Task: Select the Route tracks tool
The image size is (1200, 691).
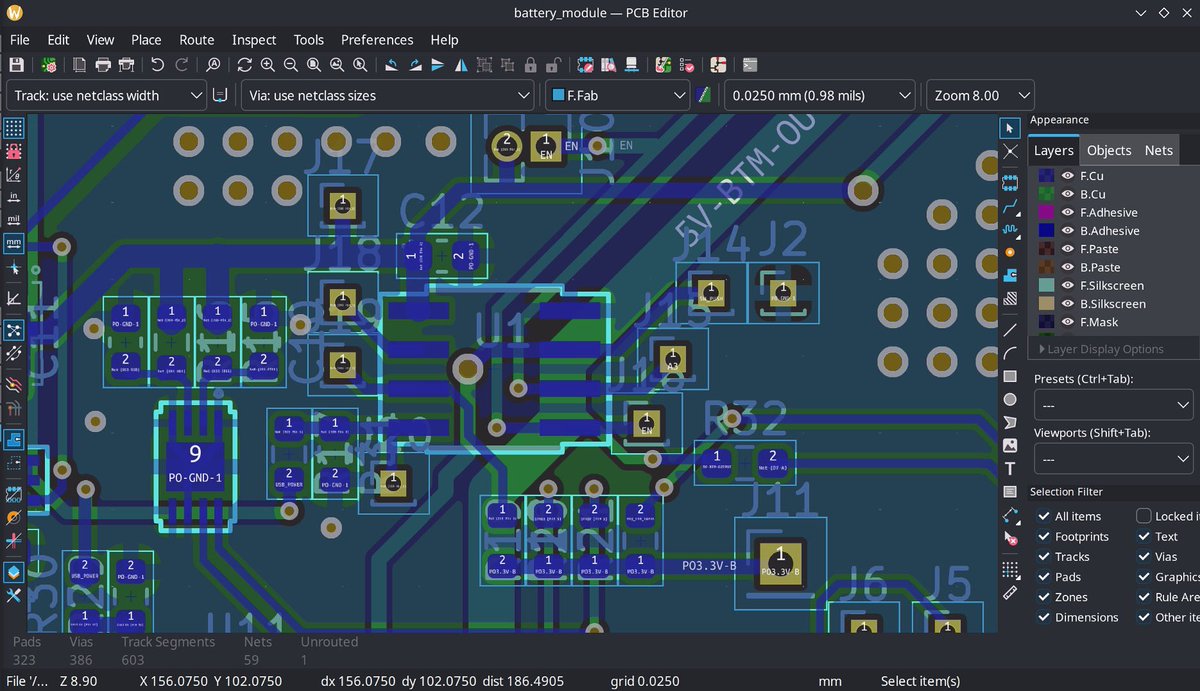Action: pos(1010,206)
